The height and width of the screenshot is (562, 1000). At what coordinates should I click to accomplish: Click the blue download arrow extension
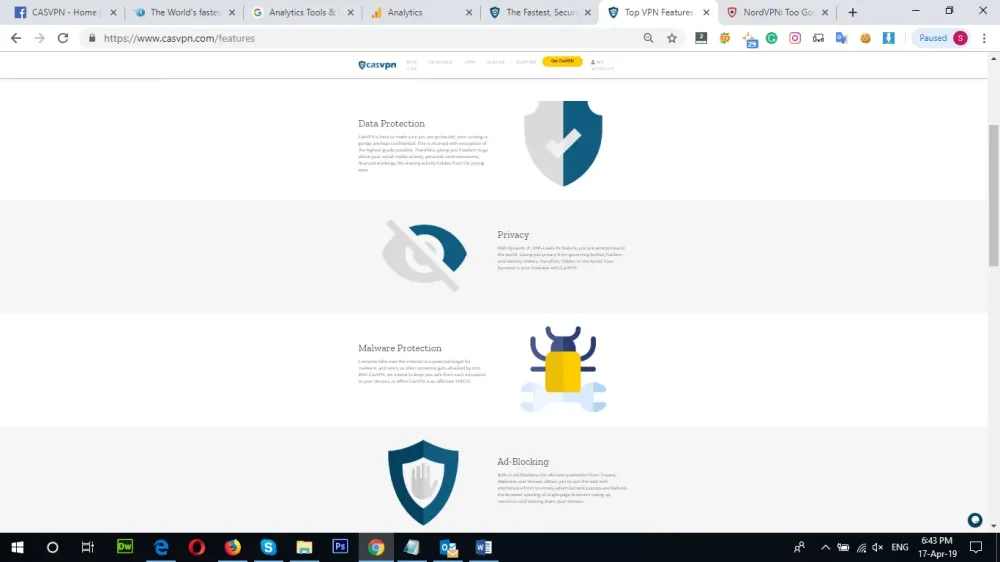(x=888, y=38)
